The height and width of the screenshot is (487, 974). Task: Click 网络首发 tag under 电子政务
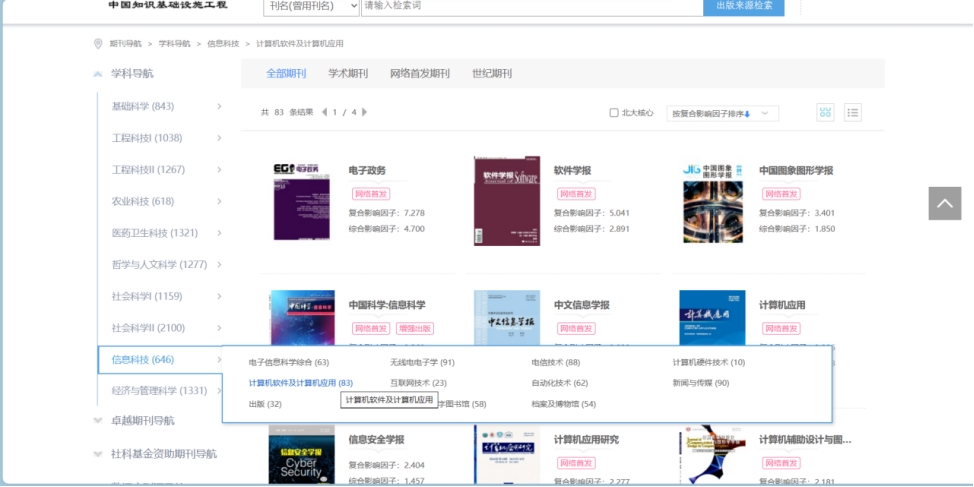371,194
